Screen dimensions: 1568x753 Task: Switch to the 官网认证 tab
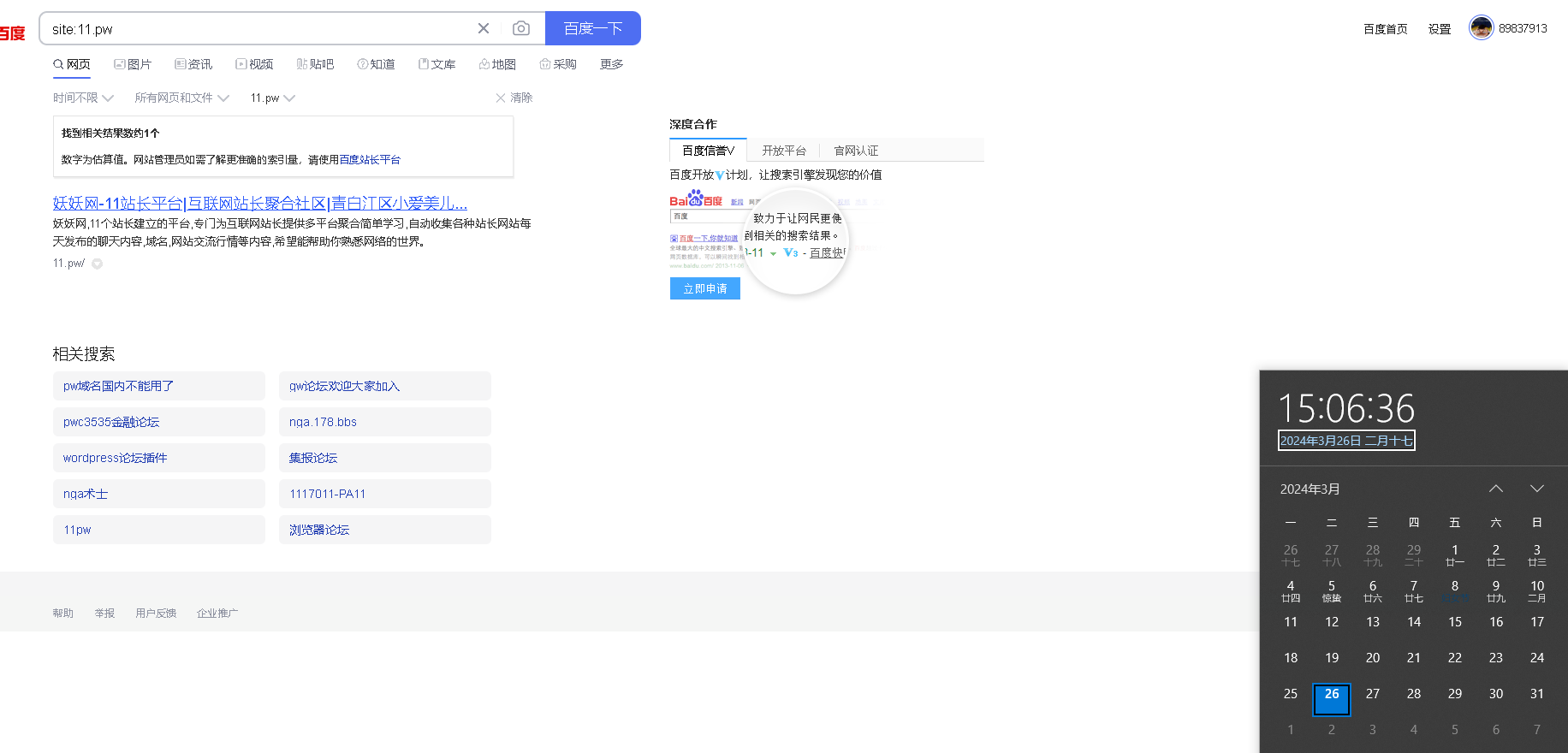(x=856, y=151)
